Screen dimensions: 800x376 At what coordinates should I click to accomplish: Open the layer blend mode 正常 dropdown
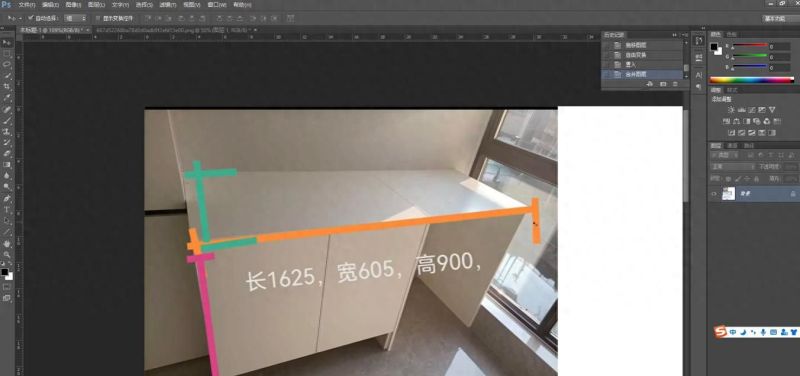point(733,166)
